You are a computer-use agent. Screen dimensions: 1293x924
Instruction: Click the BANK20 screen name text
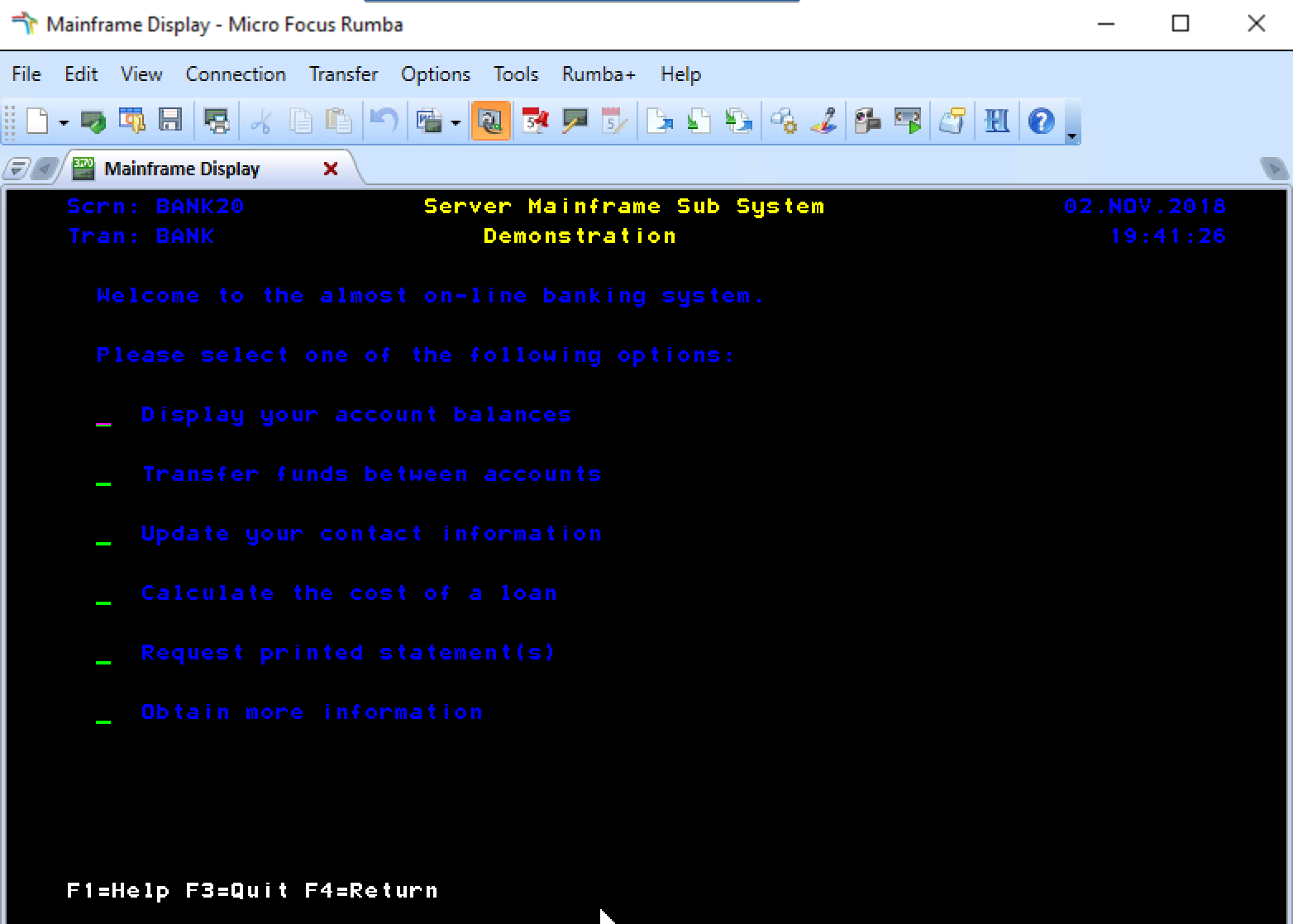tap(200, 207)
